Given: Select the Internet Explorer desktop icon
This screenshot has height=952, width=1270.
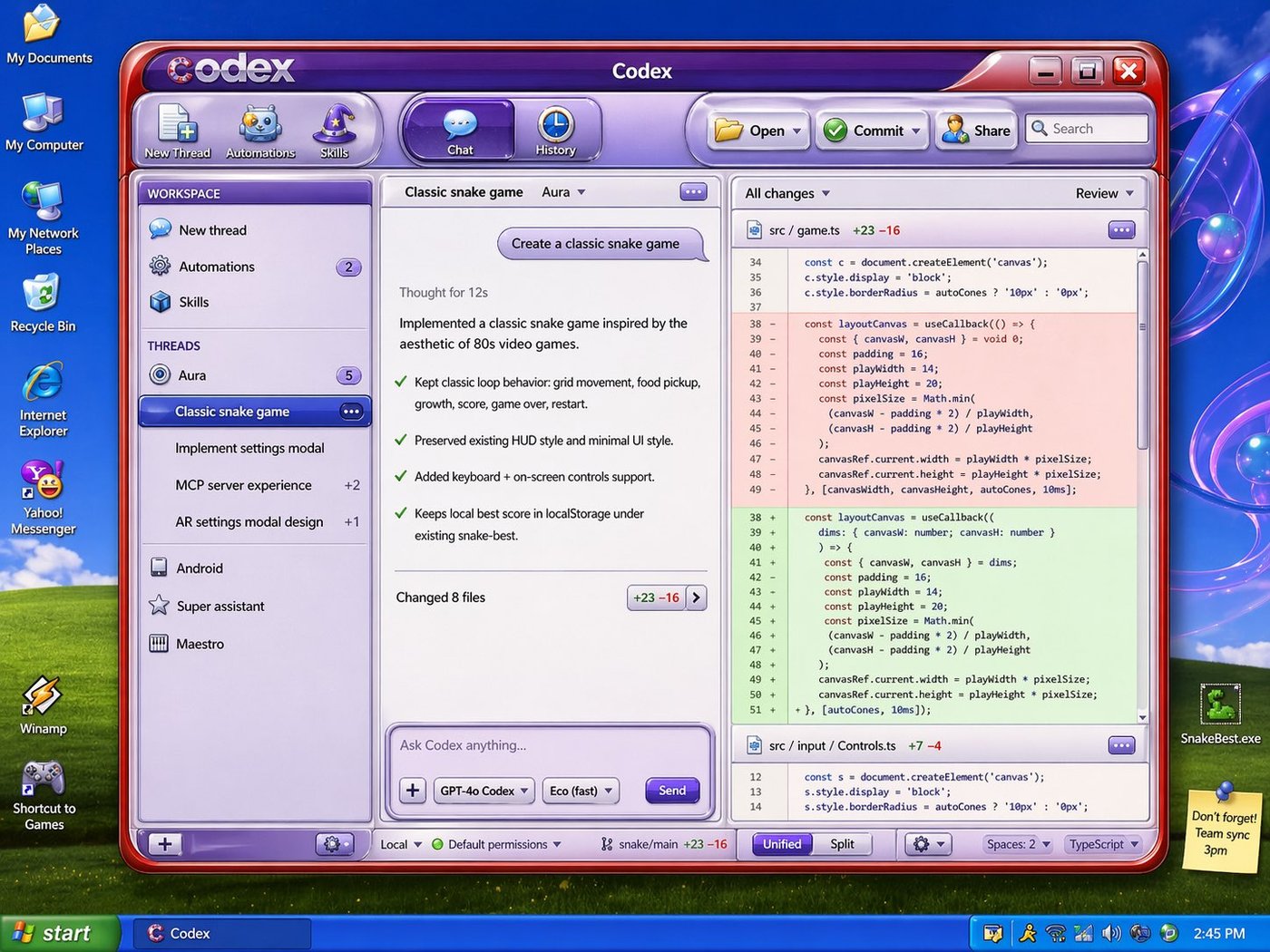Looking at the screenshot, I should coord(44,400).
